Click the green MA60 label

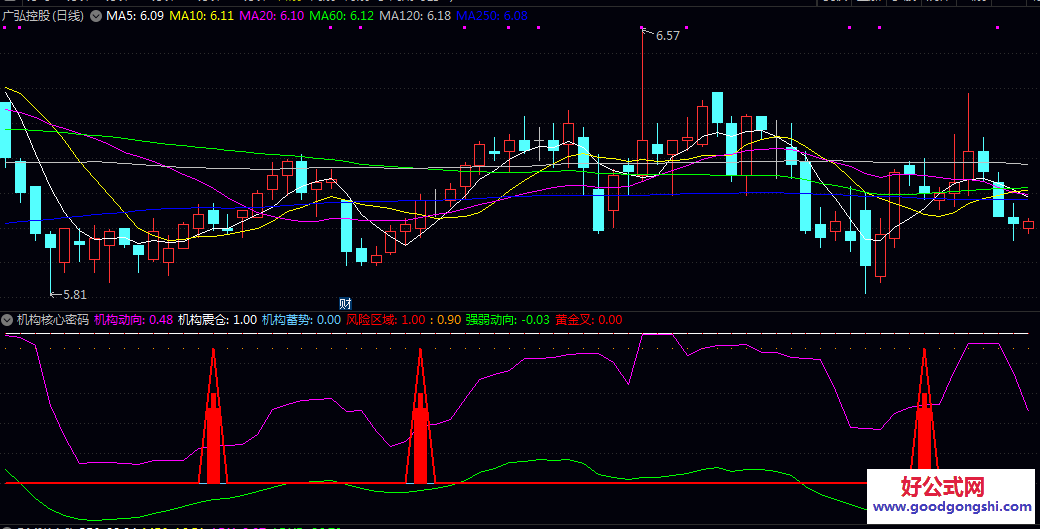[x=342, y=16]
